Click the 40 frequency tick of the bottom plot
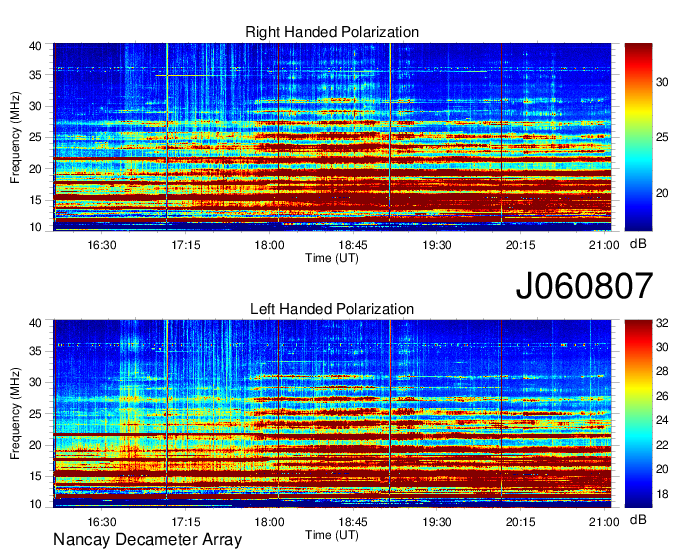Image resolution: width=680 pixels, height=552 pixels. [35, 323]
